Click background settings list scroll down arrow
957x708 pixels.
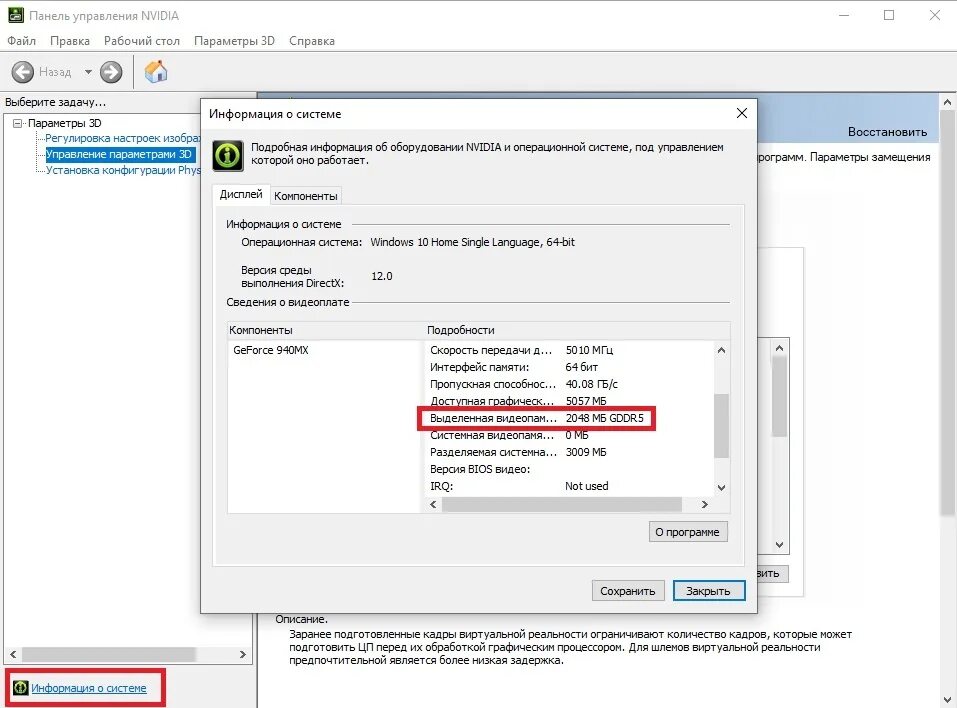point(779,544)
